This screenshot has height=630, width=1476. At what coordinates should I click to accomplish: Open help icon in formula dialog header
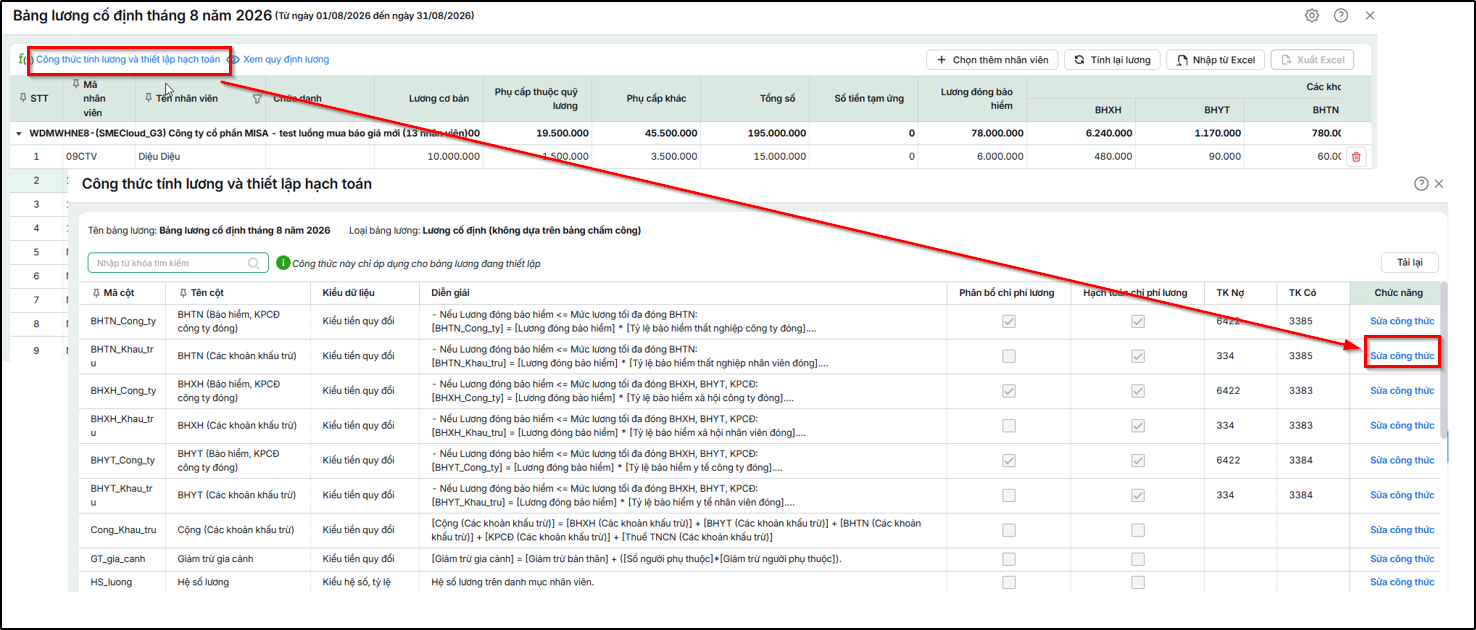tap(1421, 184)
